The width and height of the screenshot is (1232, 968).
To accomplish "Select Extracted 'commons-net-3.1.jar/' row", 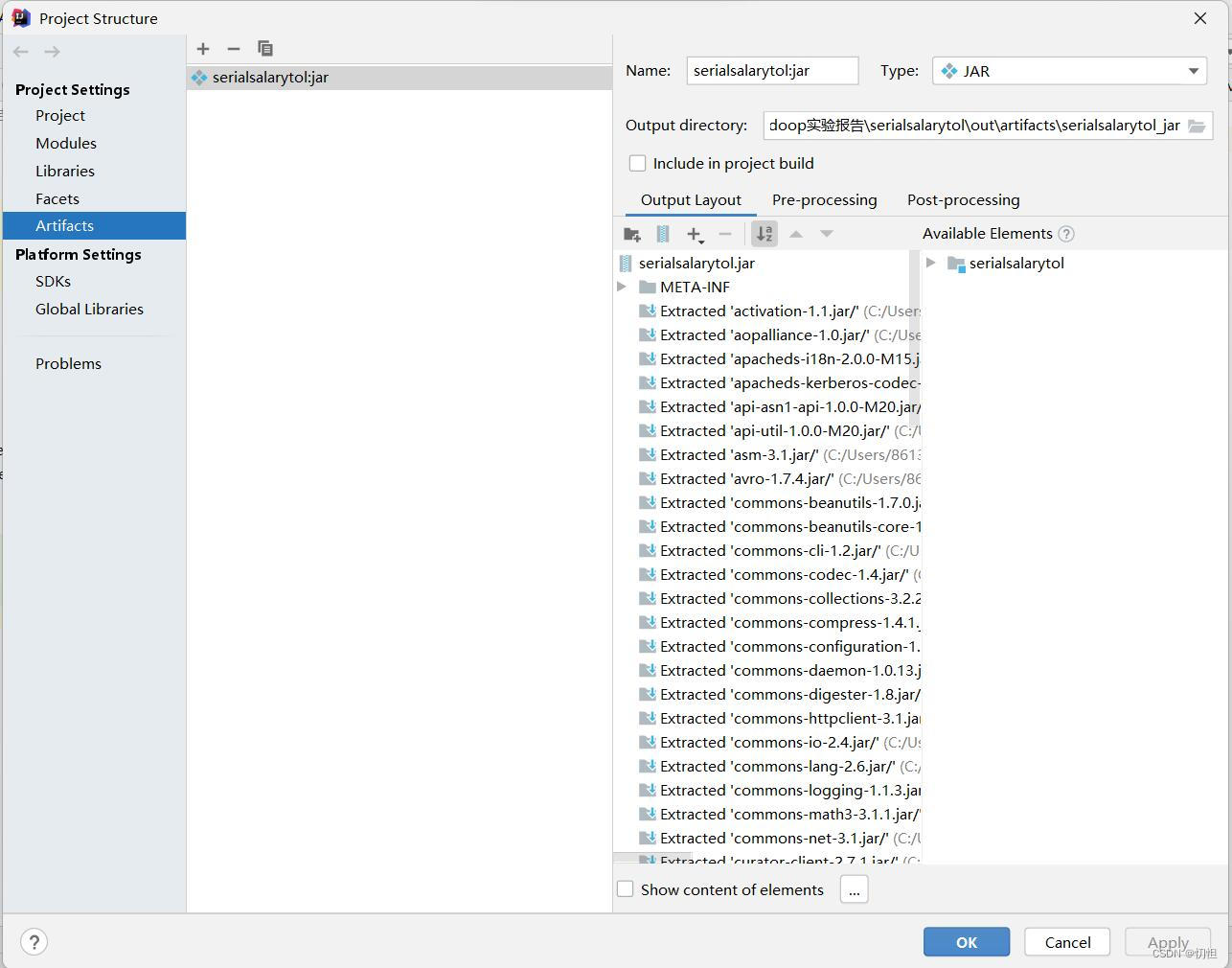I will pos(767,839).
